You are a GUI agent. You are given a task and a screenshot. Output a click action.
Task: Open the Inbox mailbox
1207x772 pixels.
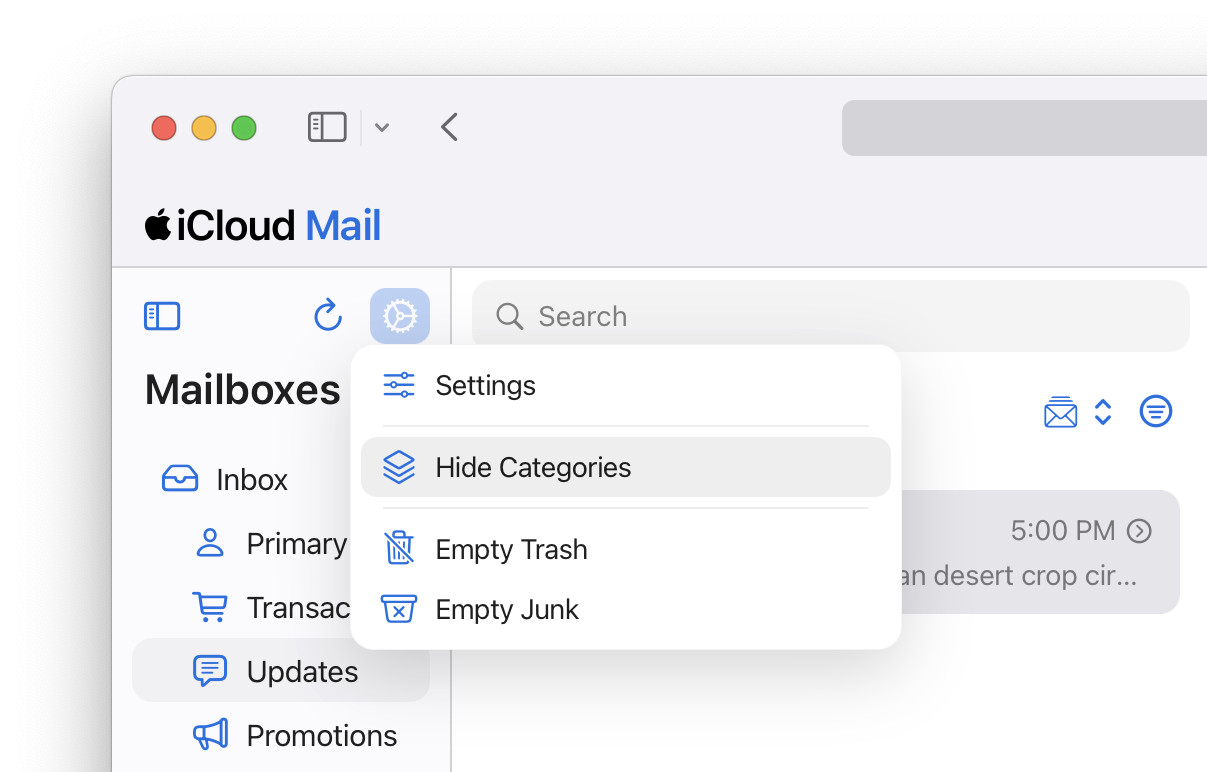tap(250, 480)
